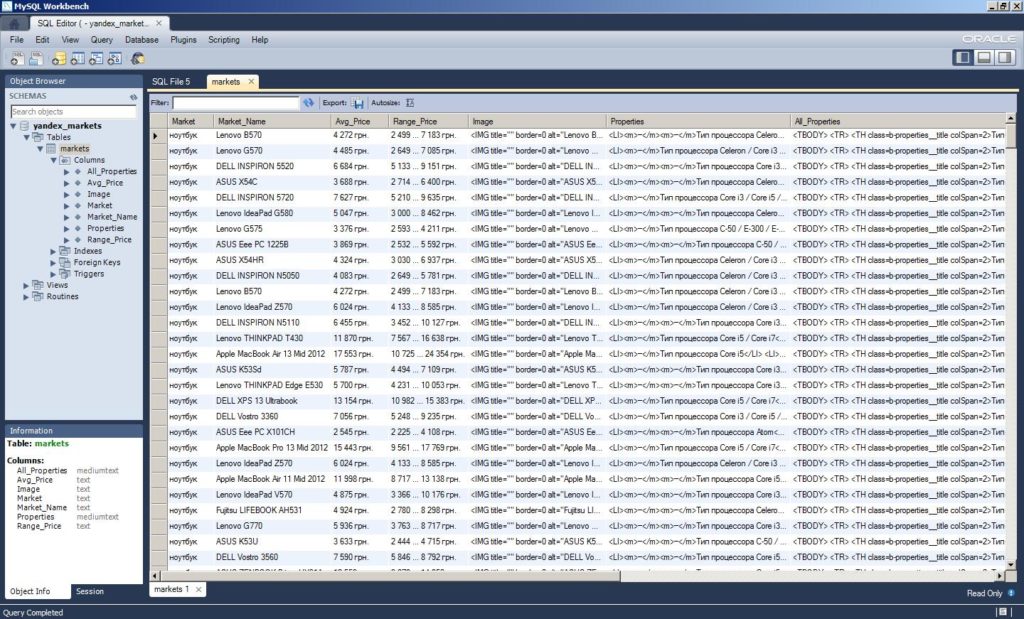Image resolution: width=1024 pixels, height=619 pixels.
Task: Click the vertical scrollbar down arrow
Action: coord(1011,565)
